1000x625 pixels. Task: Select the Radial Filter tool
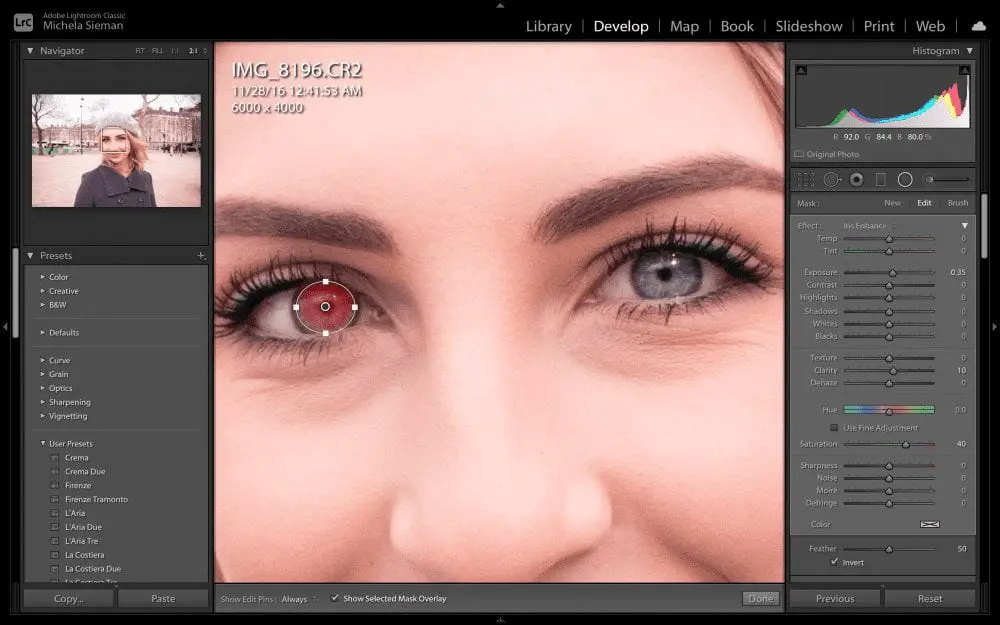point(905,180)
